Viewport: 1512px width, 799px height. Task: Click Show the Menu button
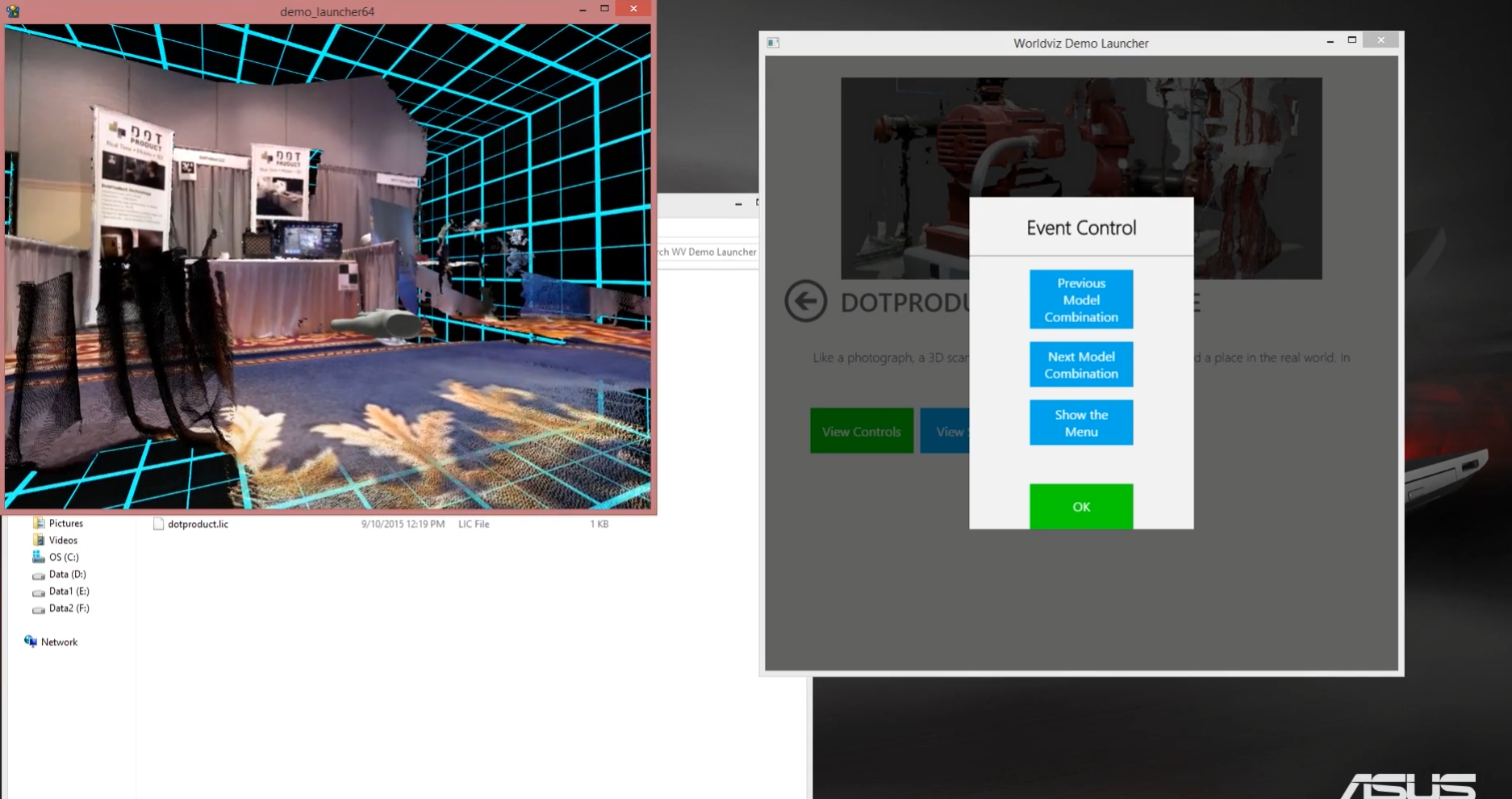click(1081, 423)
